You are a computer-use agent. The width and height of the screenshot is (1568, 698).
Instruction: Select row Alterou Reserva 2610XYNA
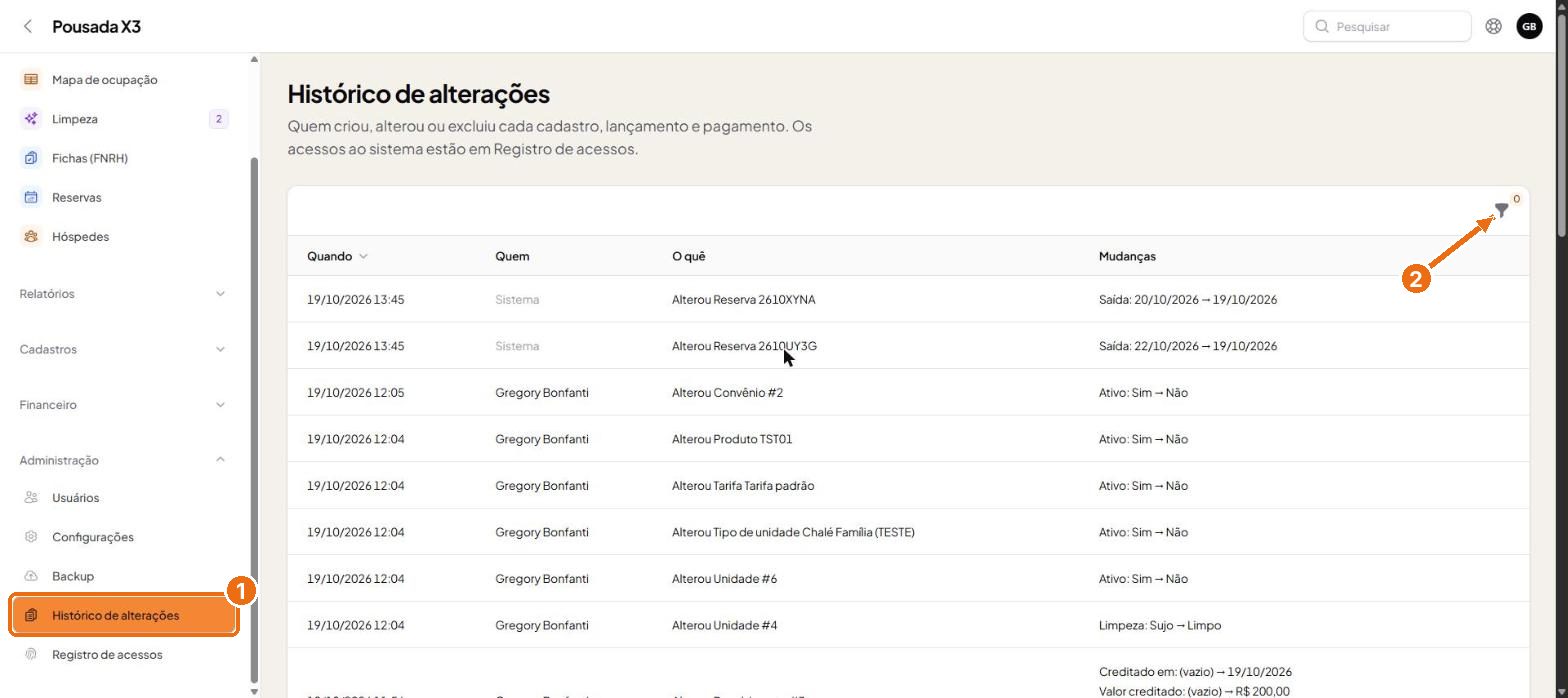pyautogui.click(x=908, y=300)
